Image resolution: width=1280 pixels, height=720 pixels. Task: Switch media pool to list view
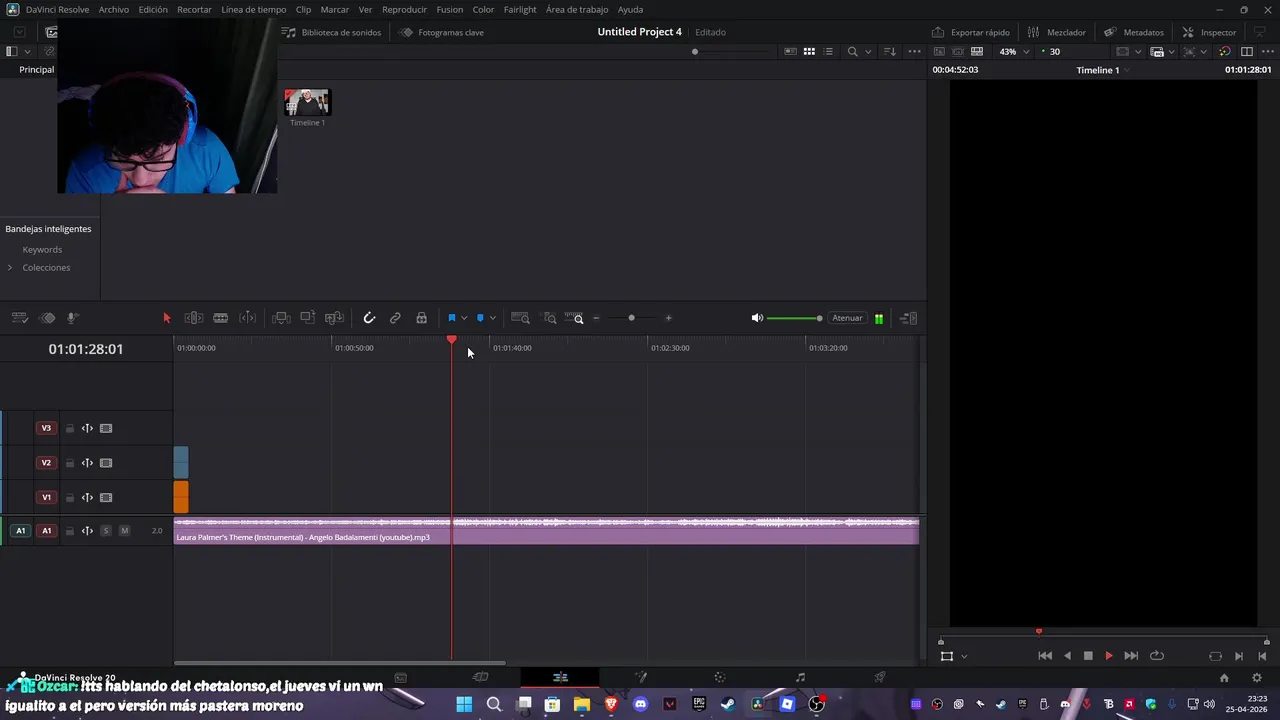tap(828, 51)
